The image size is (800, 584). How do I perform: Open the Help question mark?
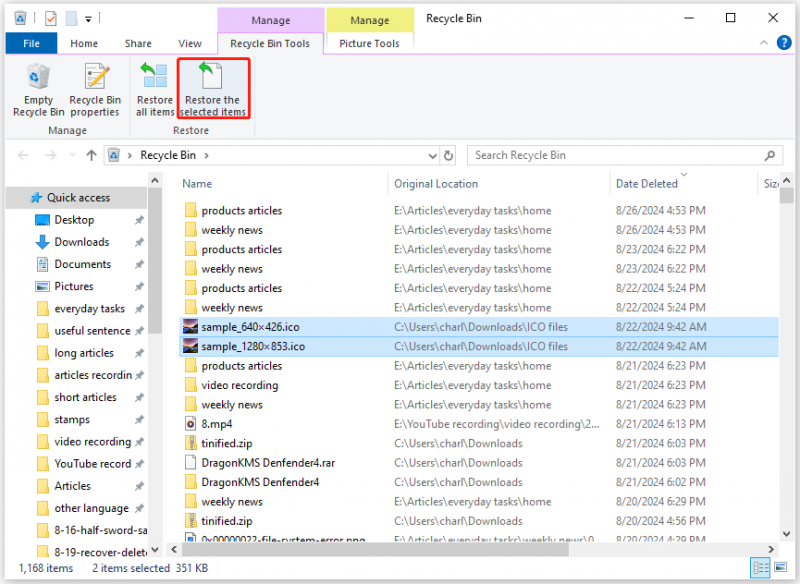(x=783, y=43)
